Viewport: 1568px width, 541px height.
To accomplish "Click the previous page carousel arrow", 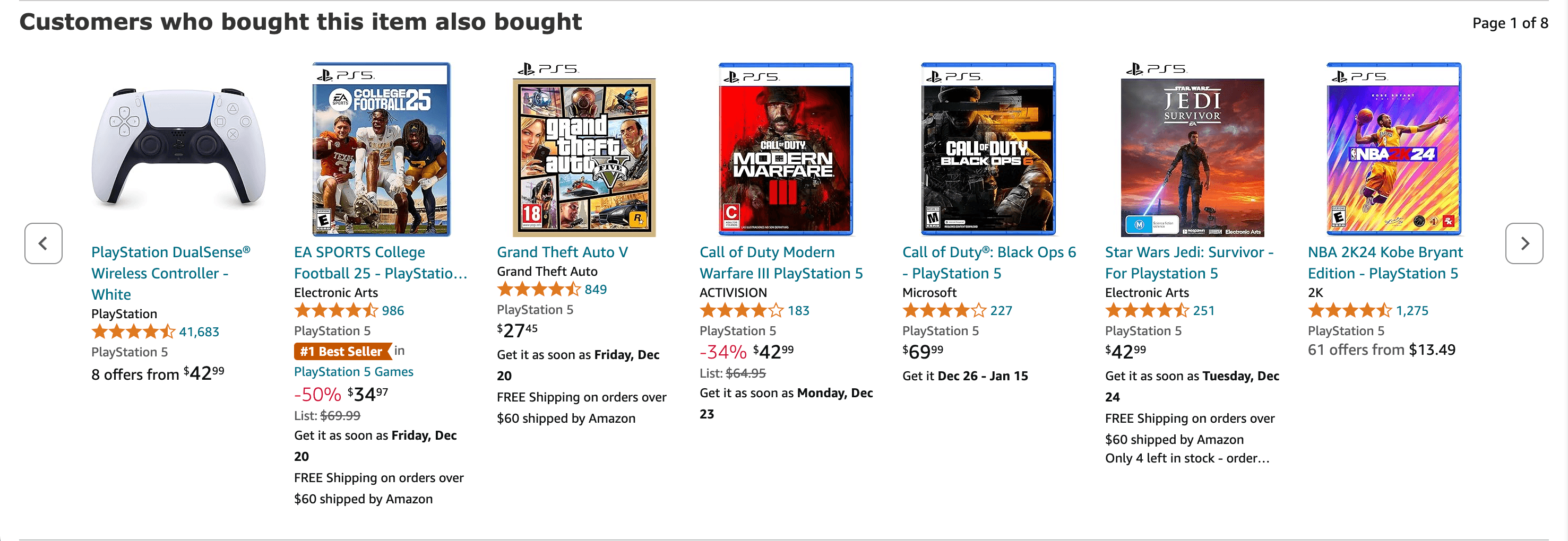I will click(x=43, y=243).
